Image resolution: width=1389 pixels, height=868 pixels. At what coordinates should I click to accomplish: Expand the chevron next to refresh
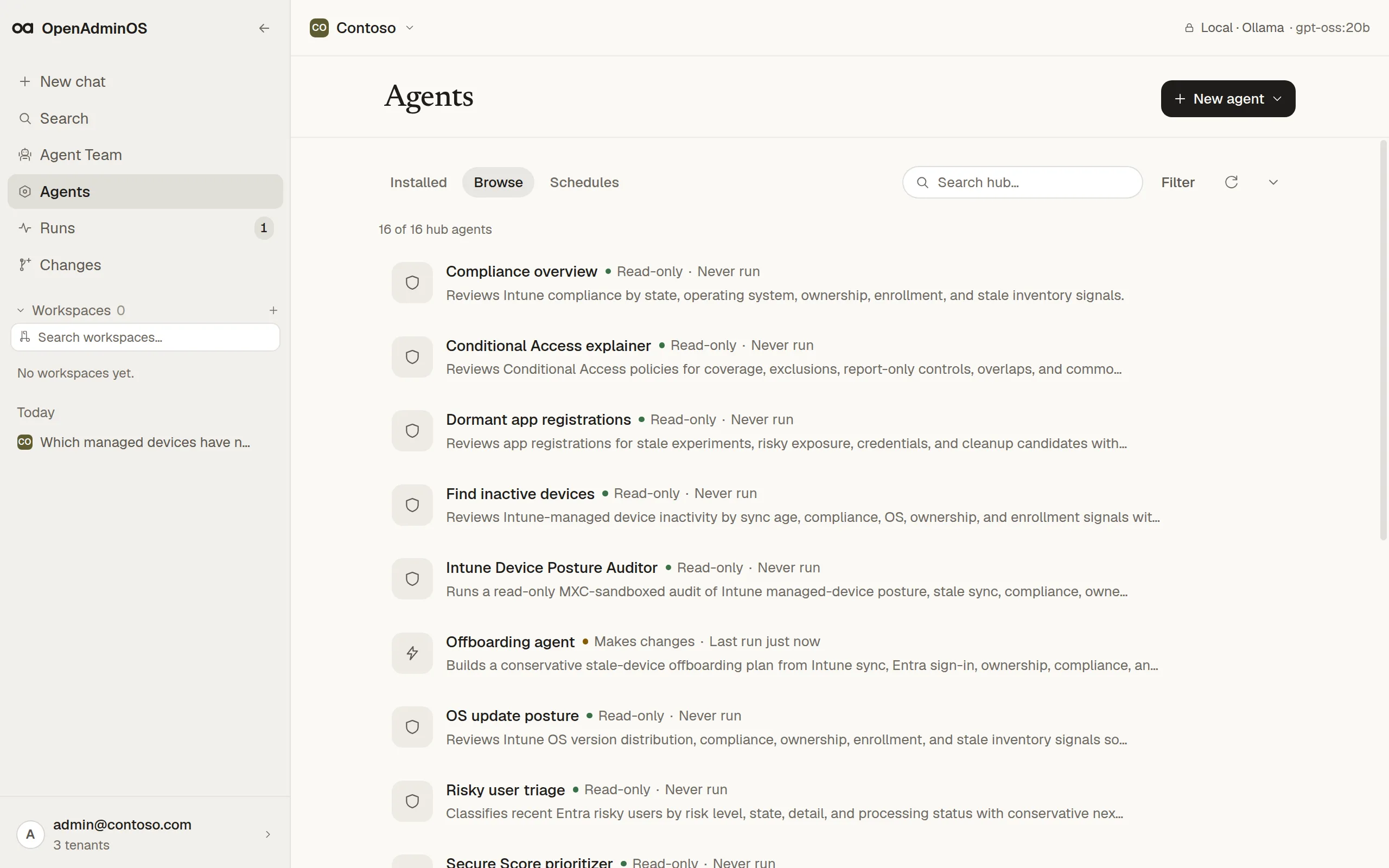(1273, 182)
